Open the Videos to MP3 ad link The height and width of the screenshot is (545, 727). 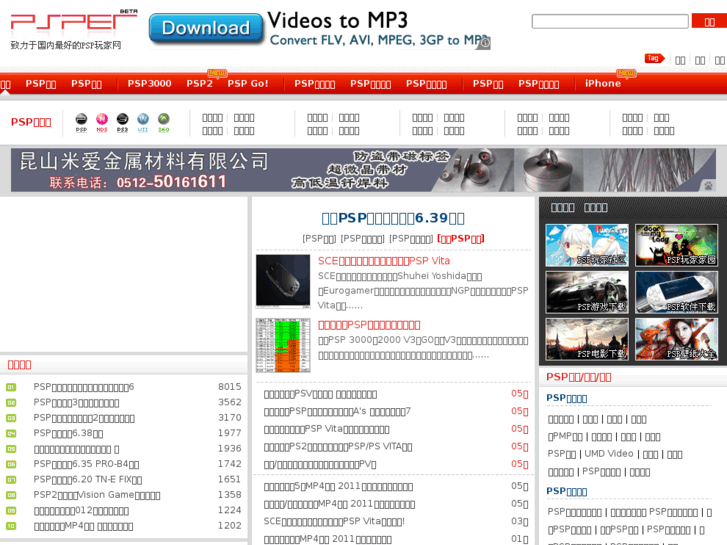pos(338,20)
